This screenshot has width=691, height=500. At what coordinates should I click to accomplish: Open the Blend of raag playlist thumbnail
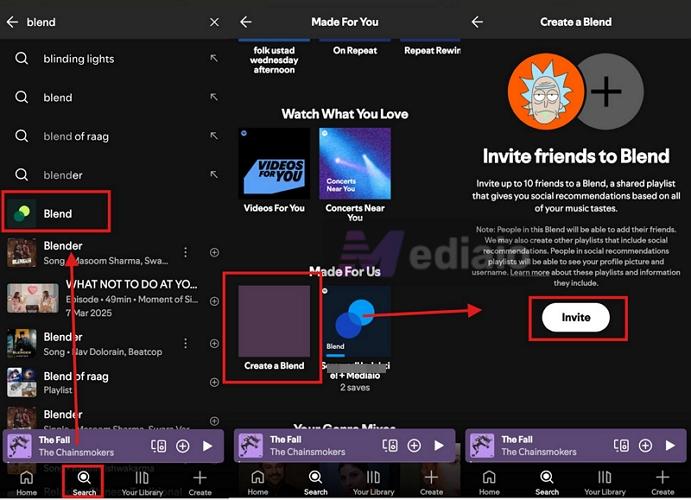[x=22, y=382]
